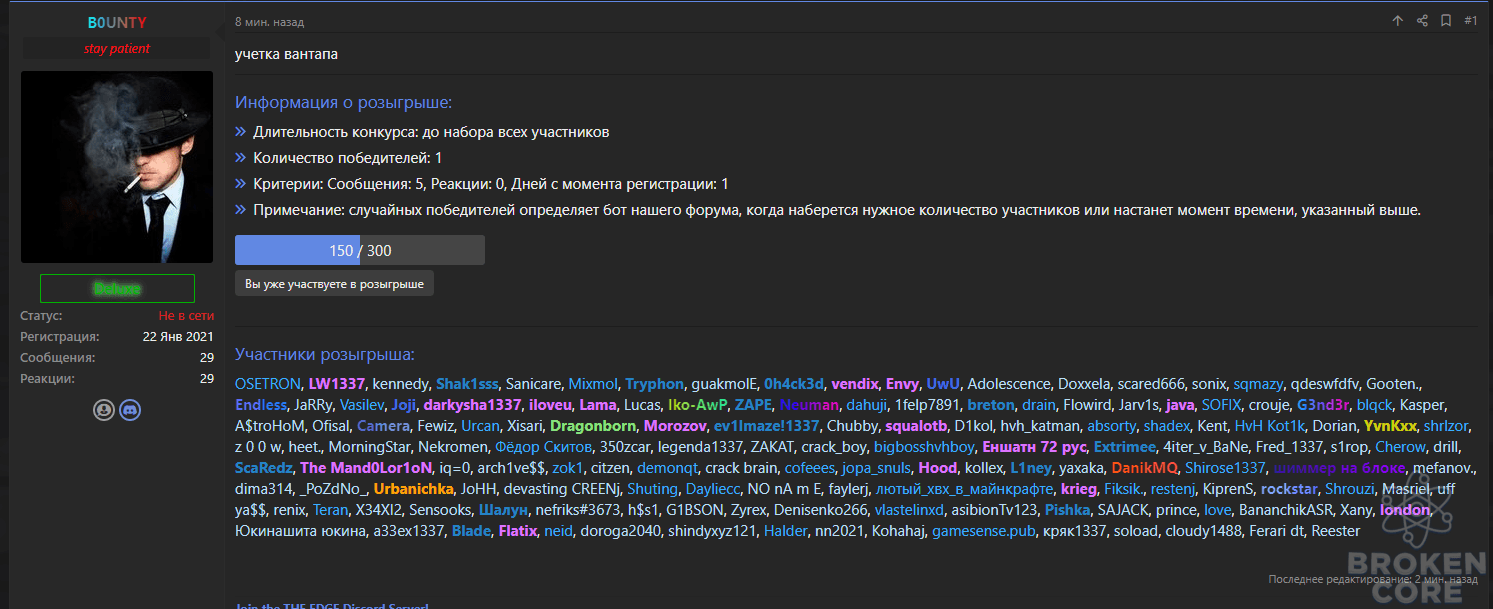Viewport: 1493px width, 609px height.
Task: Click the Neuman participant link
Action: click(809, 405)
